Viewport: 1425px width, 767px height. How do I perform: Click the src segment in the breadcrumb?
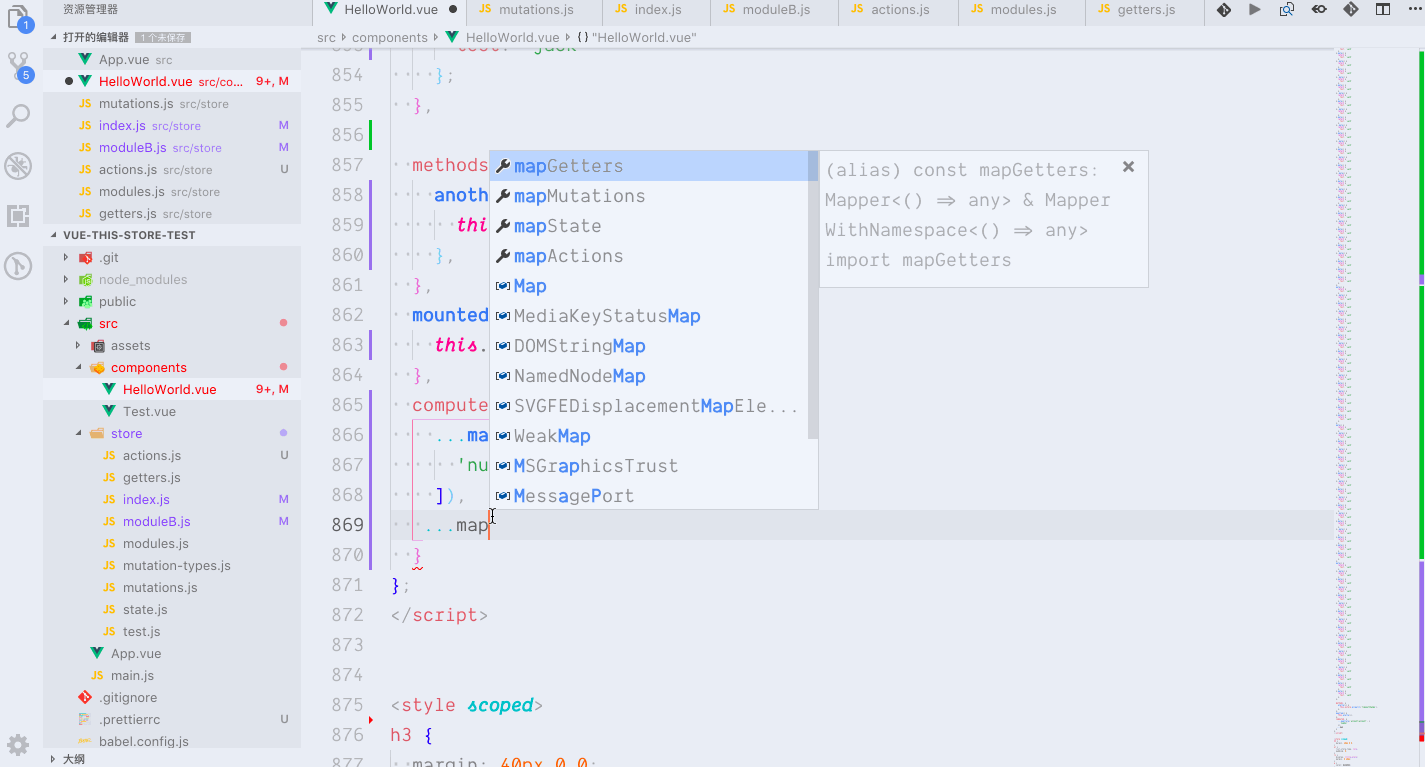[x=326, y=37]
